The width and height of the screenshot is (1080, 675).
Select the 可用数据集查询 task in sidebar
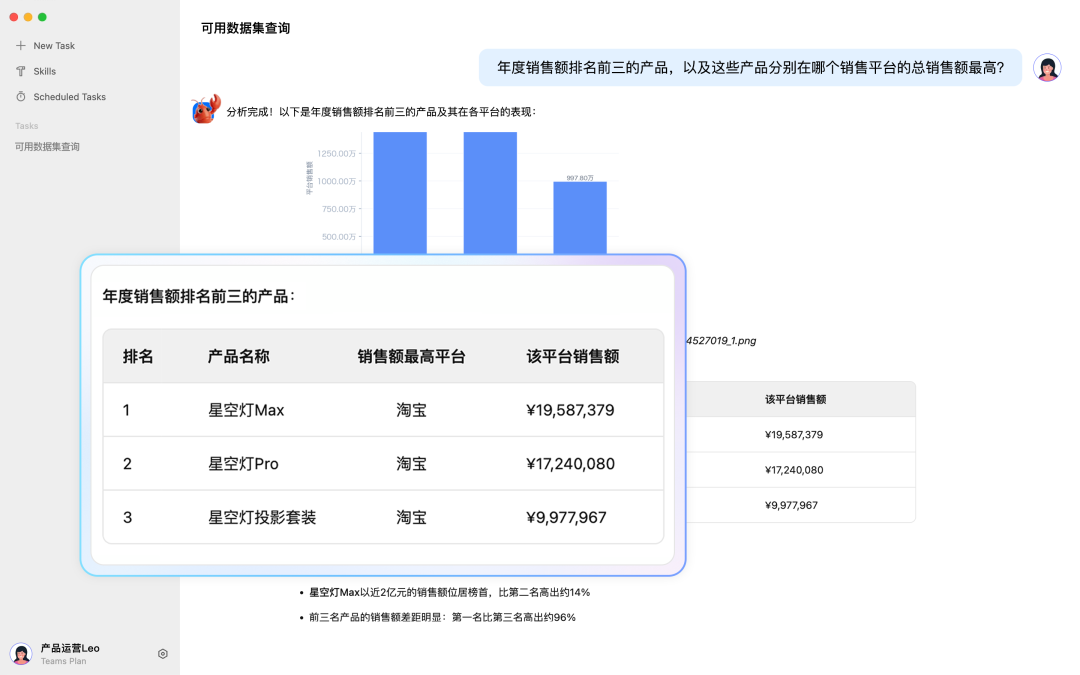[x=47, y=146]
